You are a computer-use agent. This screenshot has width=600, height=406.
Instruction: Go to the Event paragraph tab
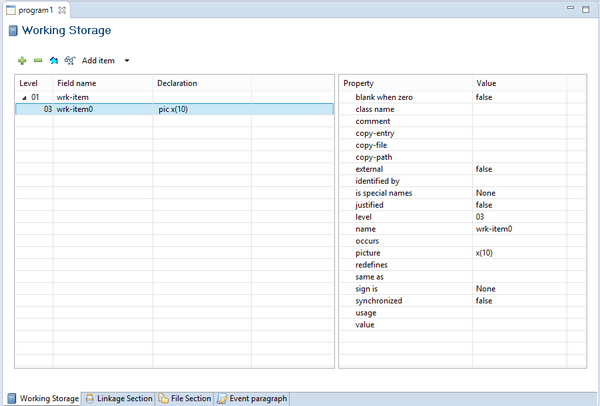coord(252,398)
